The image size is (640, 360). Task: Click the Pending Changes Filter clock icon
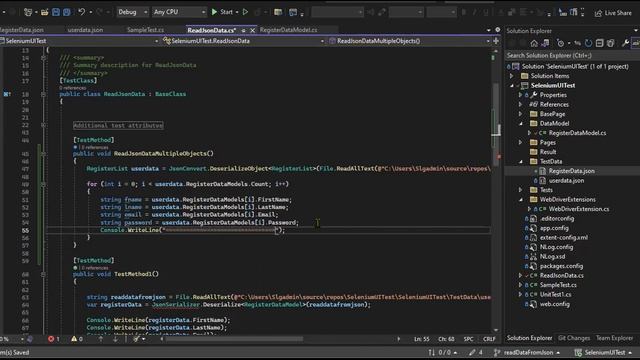click(561, 43)
